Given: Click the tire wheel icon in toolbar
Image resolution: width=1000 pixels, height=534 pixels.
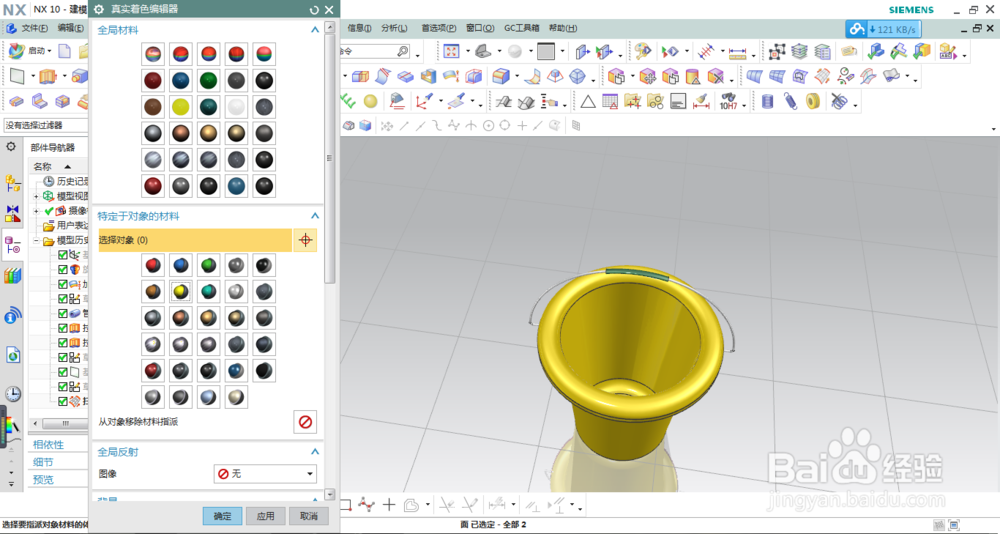Looking at the screenshot, I should (812, 101).
